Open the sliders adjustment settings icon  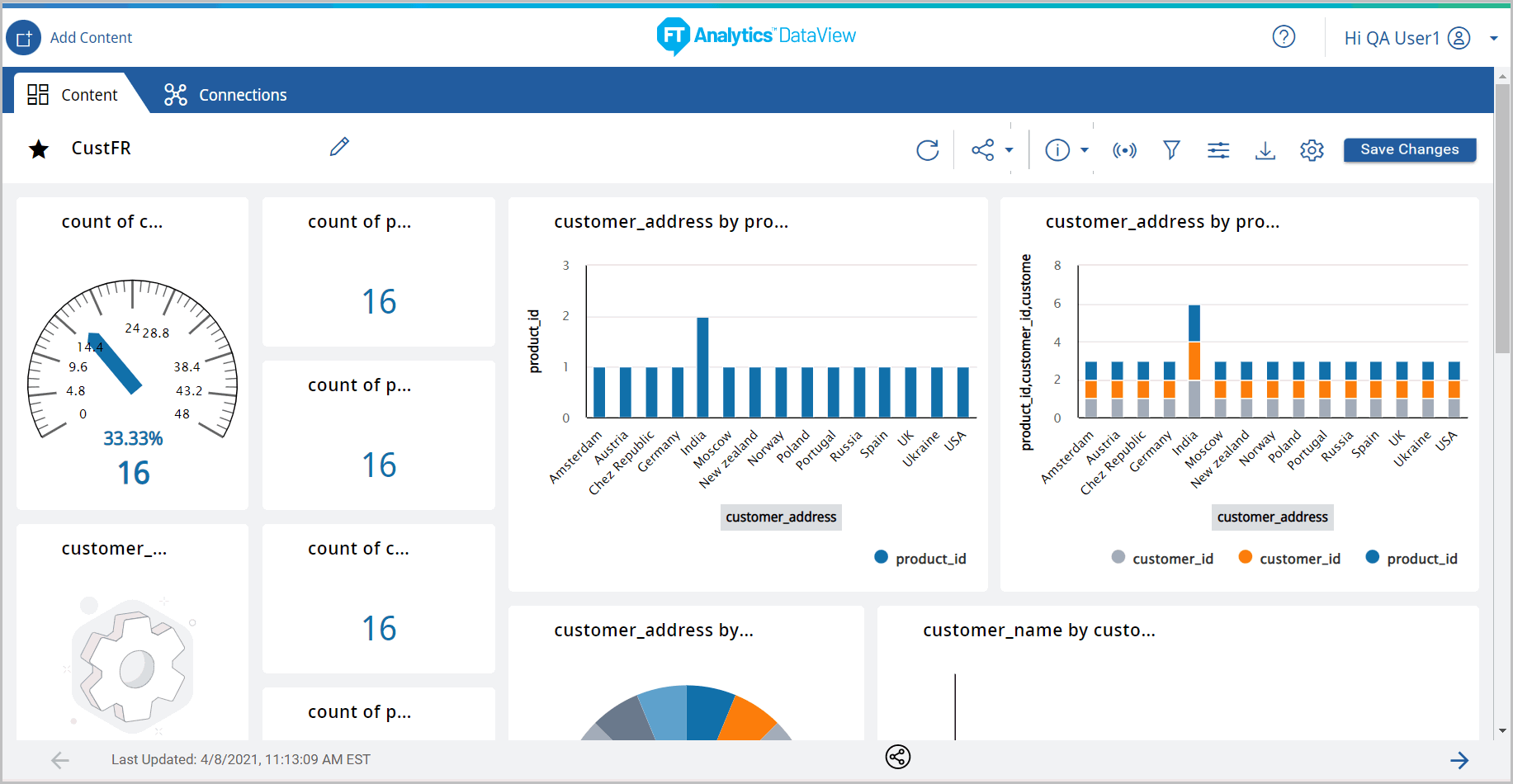(x=1218, y=150)
